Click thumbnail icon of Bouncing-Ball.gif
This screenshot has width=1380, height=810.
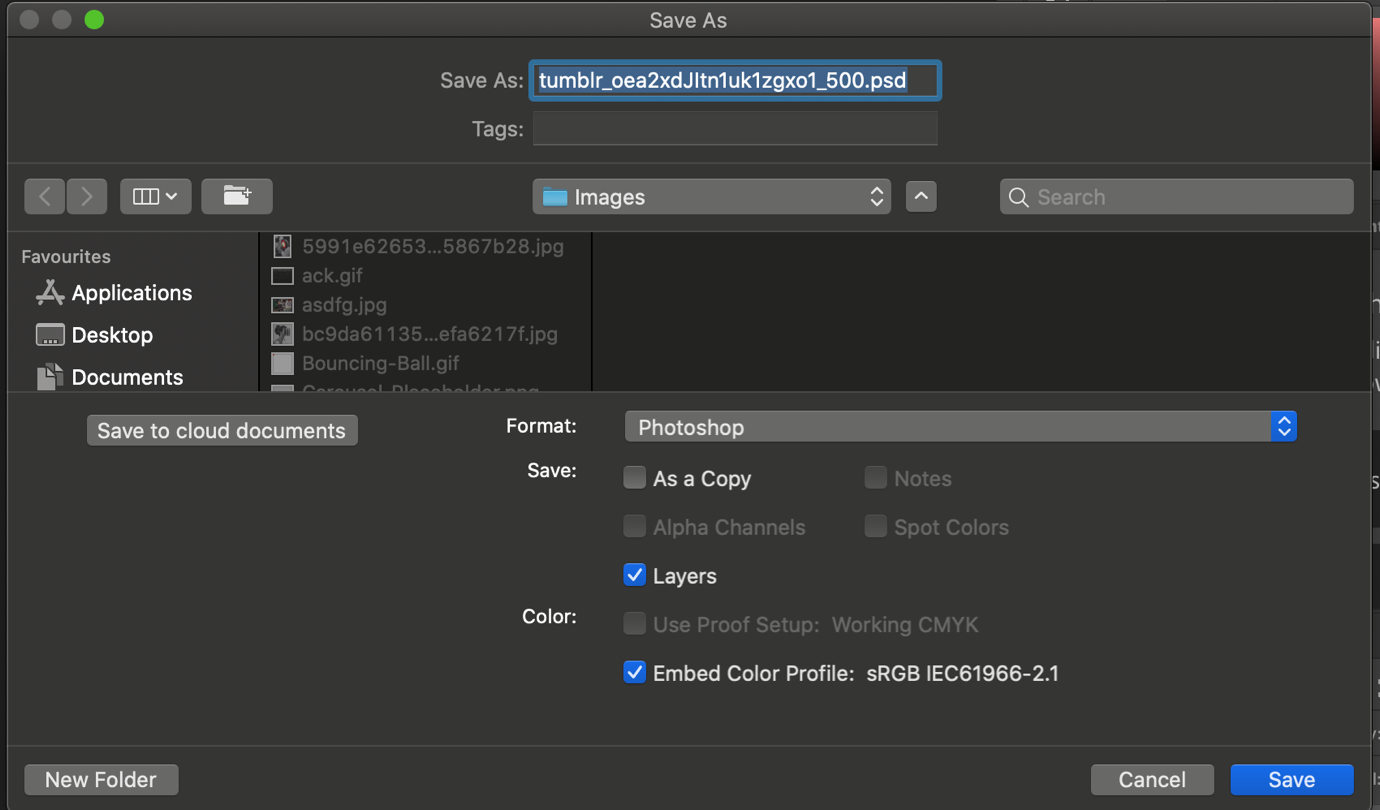tap(282, 363)
